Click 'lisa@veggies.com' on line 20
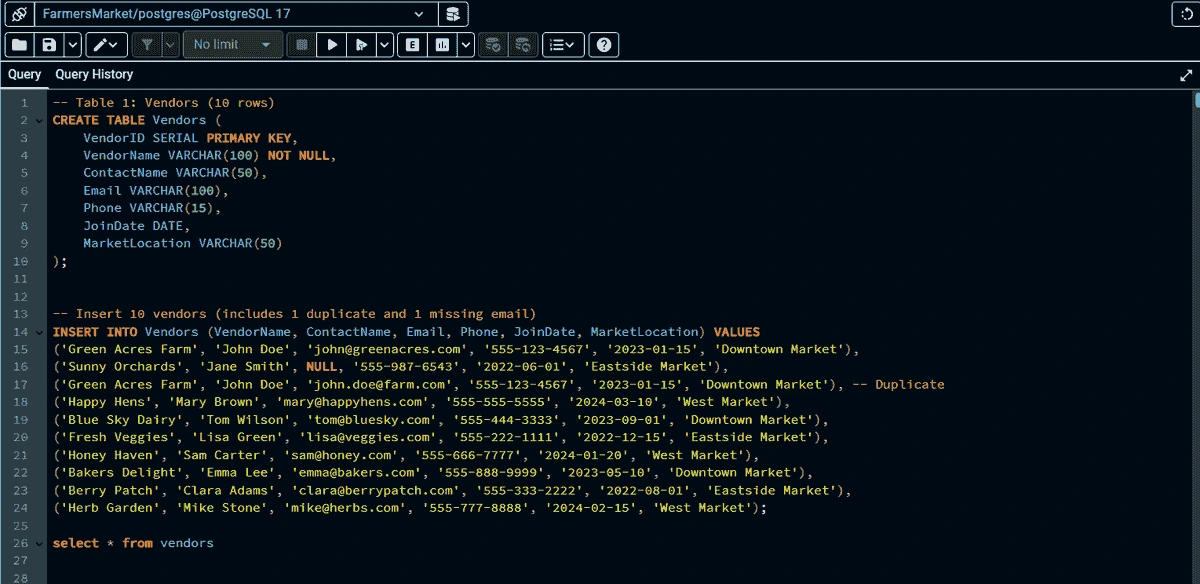The image size is (1200, 584). click(368, 437)
